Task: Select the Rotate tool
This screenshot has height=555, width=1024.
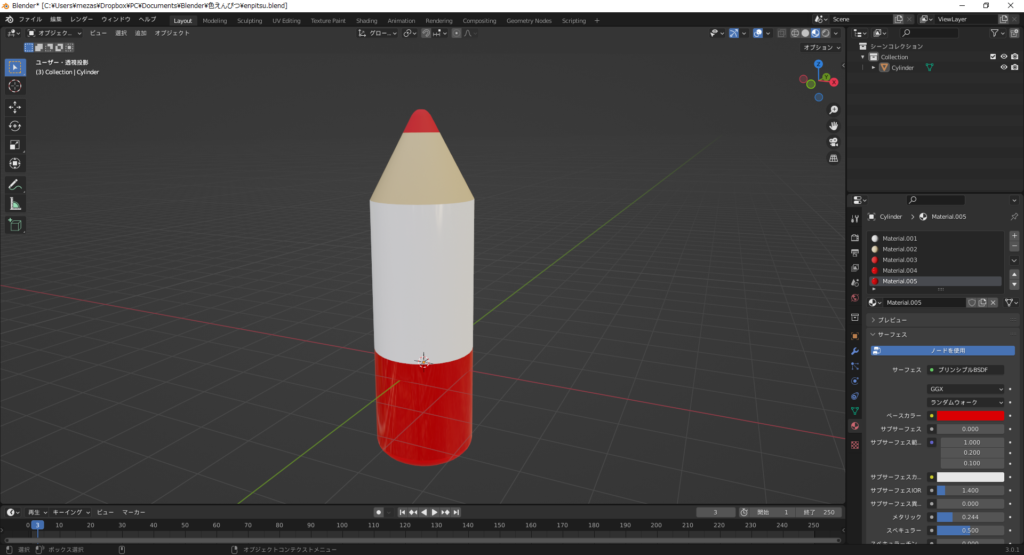Action: (x=15, y=126)
